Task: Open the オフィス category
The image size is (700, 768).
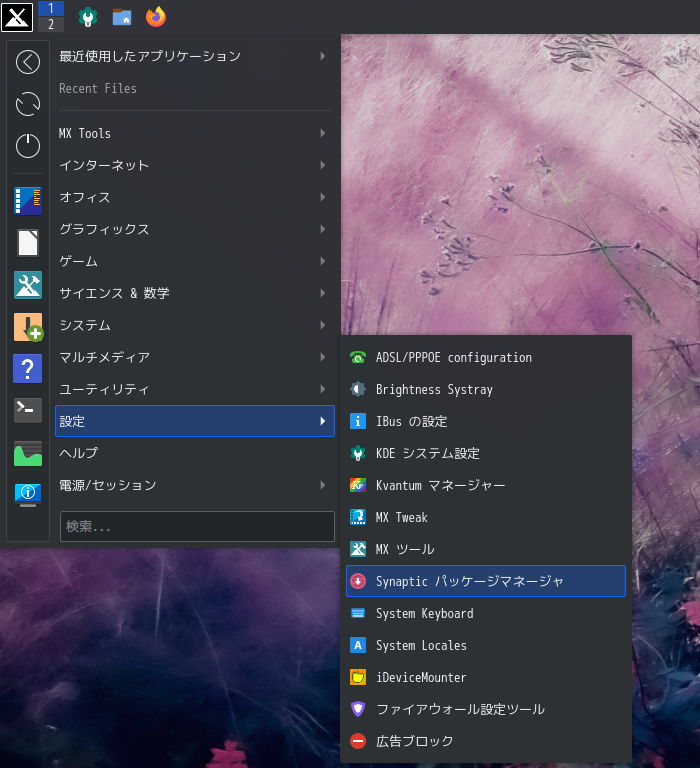Action: point(195,197)
